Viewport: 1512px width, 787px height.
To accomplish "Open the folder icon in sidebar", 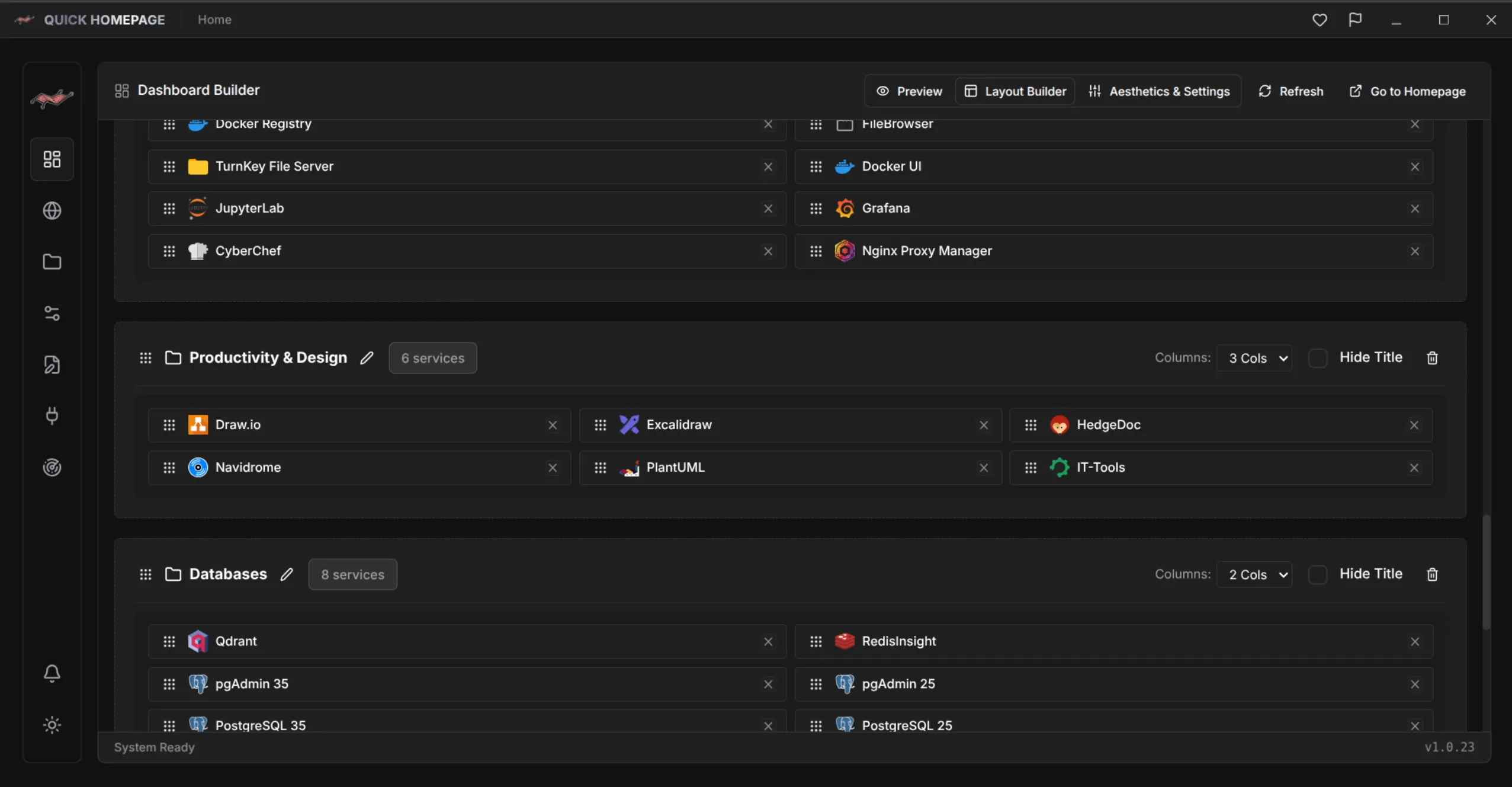I will [x=52, y=261].
